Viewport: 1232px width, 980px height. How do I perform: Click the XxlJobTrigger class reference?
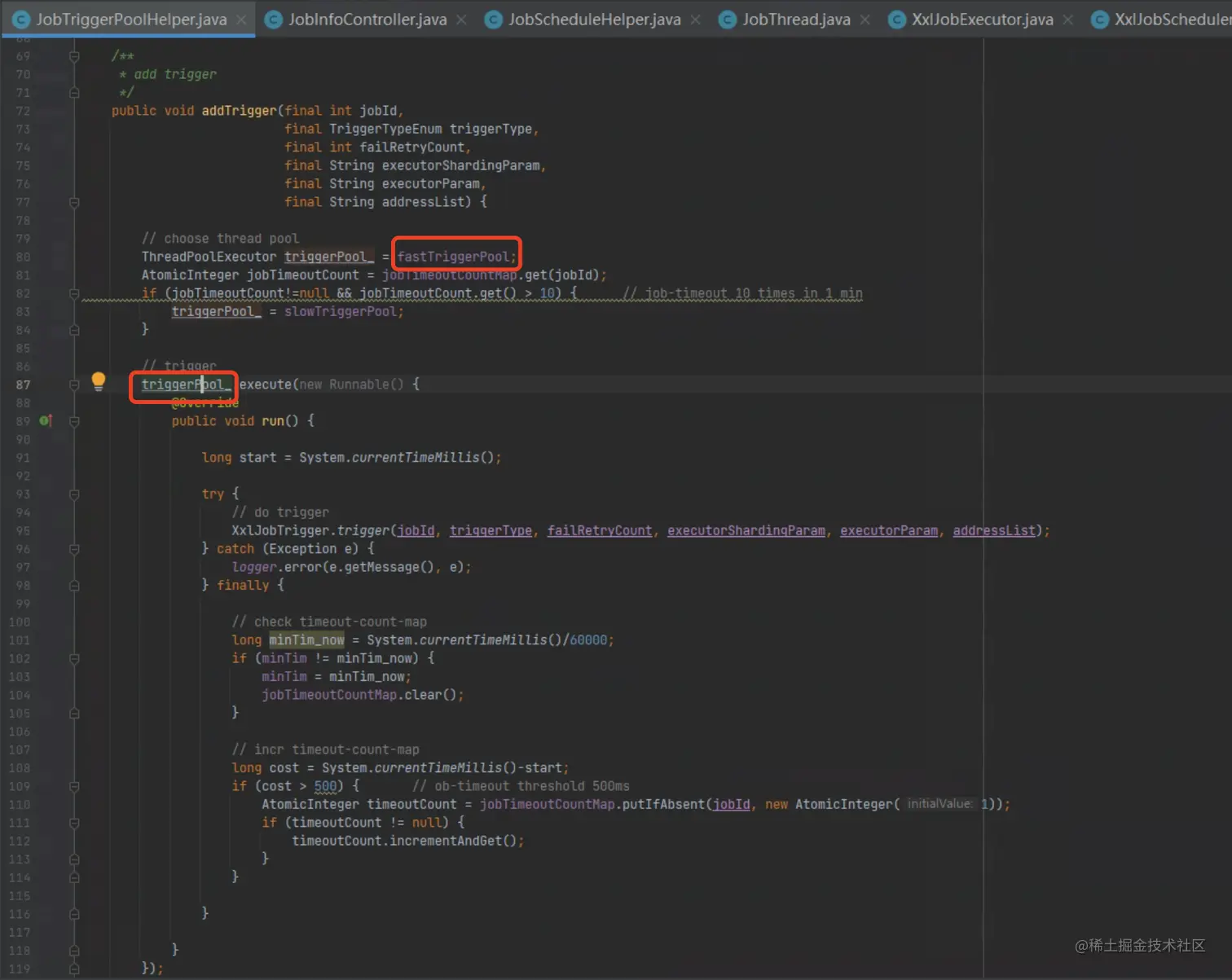click(280, 530)
